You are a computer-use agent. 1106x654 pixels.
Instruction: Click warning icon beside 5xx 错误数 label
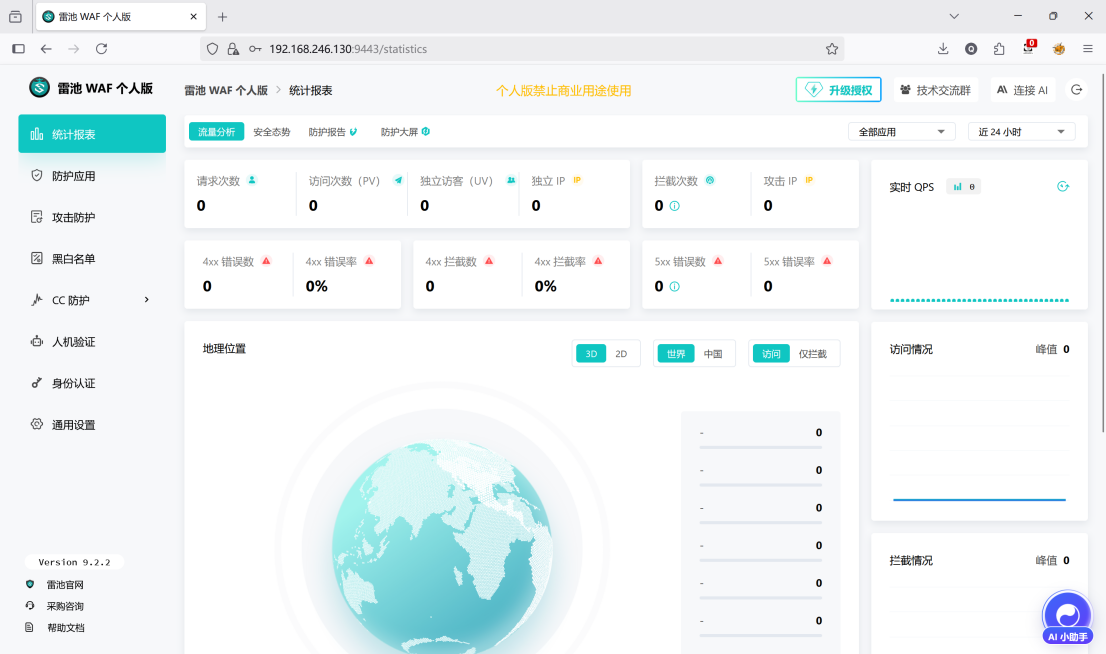coord(718,260)
